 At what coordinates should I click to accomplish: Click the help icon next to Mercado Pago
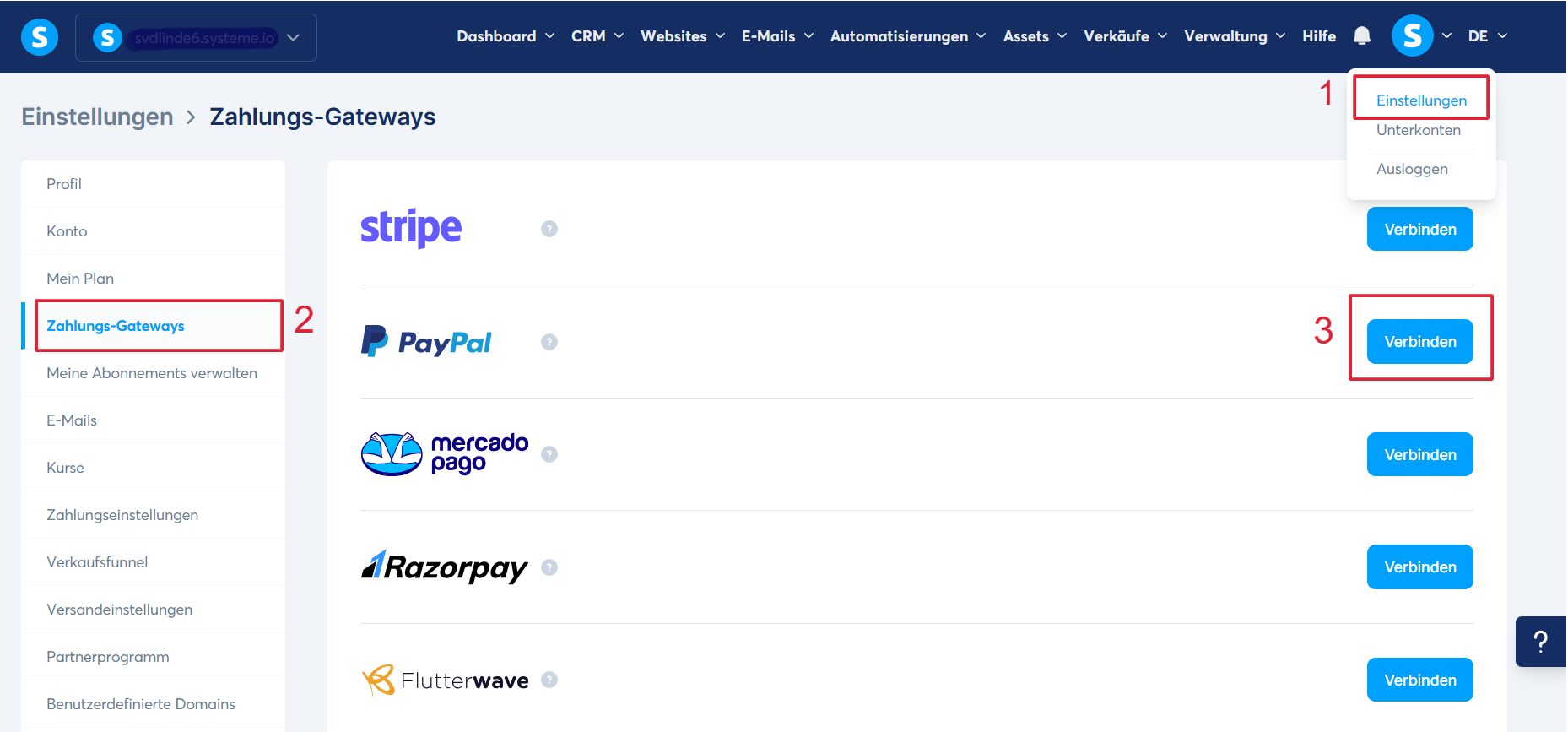coord(549,454)
